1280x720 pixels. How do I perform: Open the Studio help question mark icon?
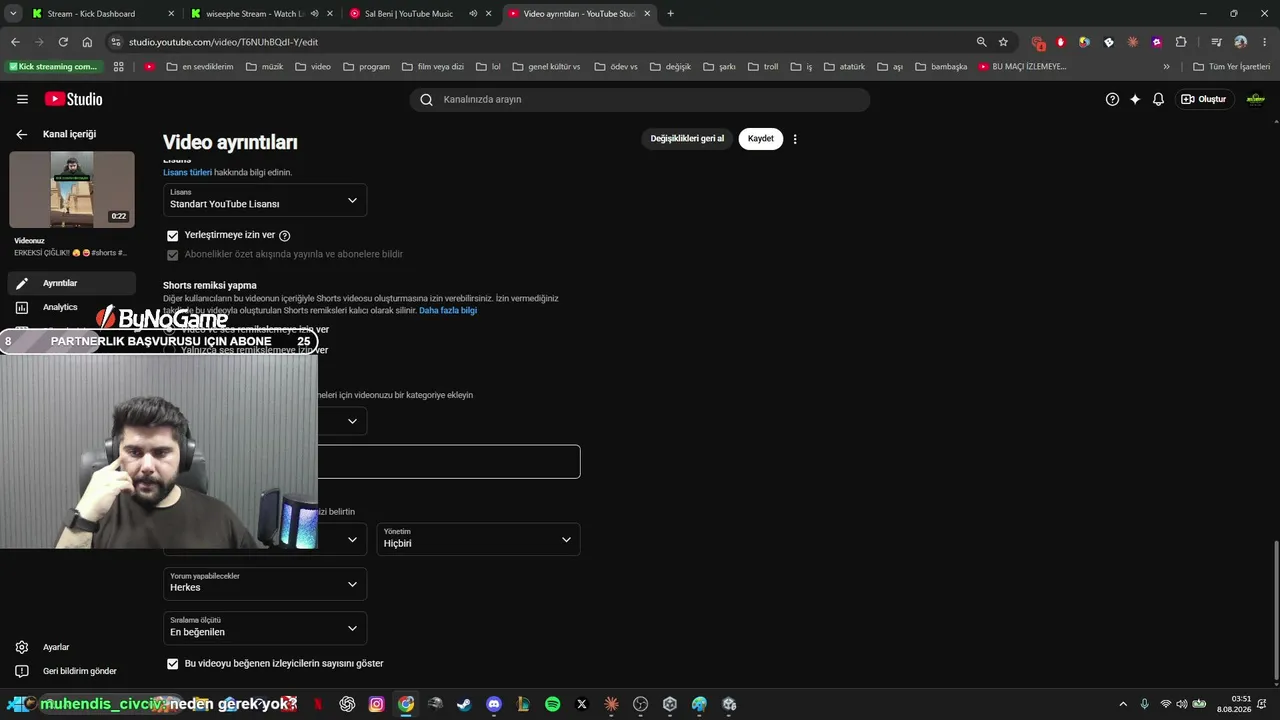(x=1112, y=99)
